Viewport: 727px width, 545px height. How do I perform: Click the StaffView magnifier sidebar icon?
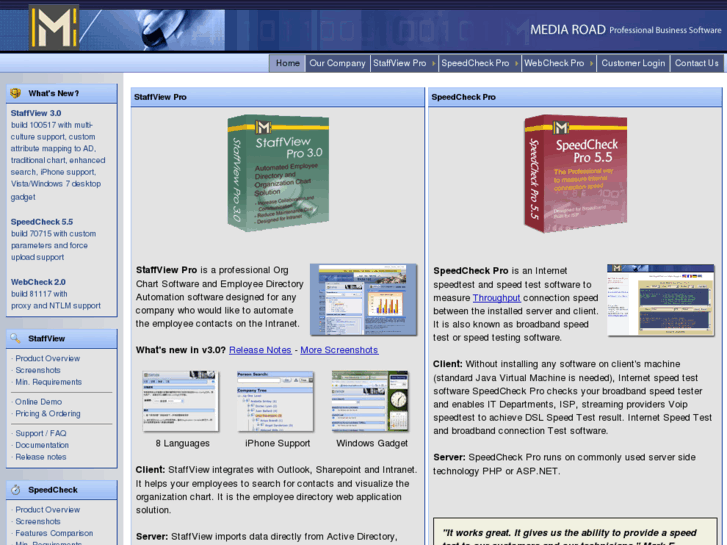click(16, 338)
